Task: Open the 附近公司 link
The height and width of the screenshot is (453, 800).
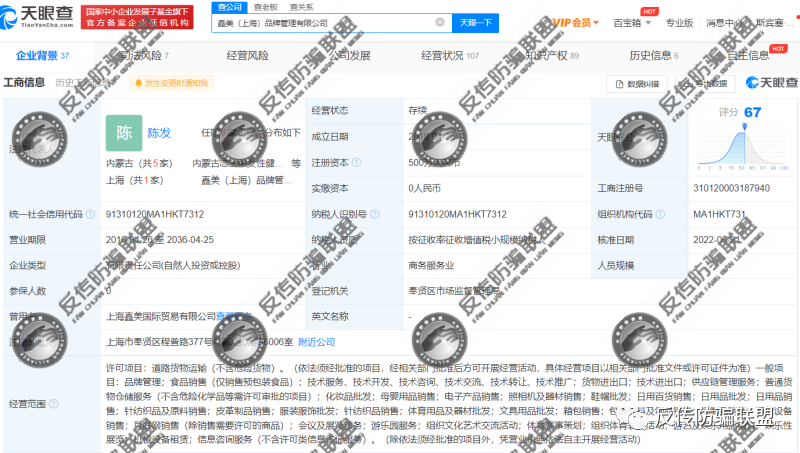Action: (316, 342)
